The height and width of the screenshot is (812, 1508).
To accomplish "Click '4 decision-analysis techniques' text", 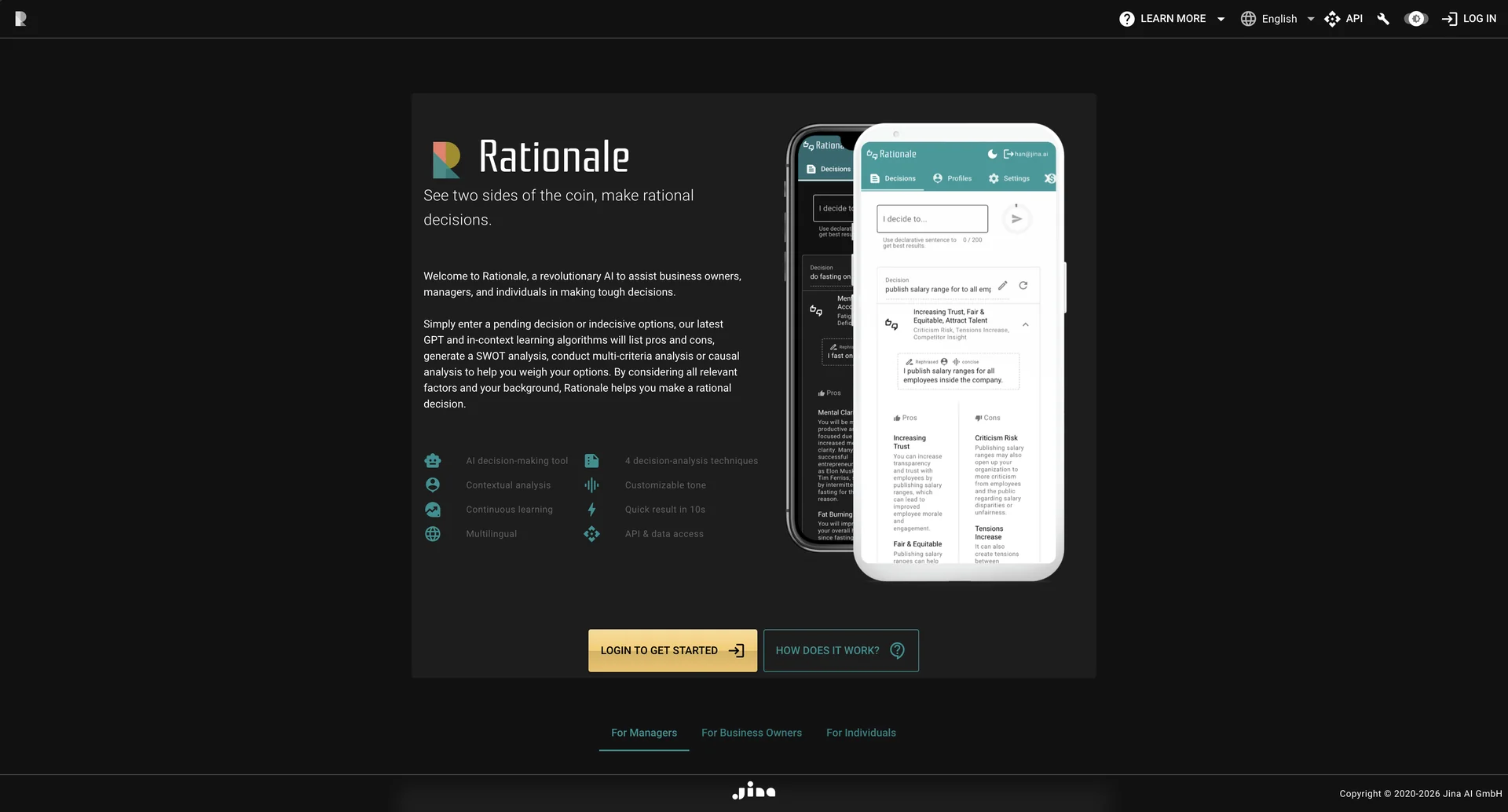I will tap(691, 461).
